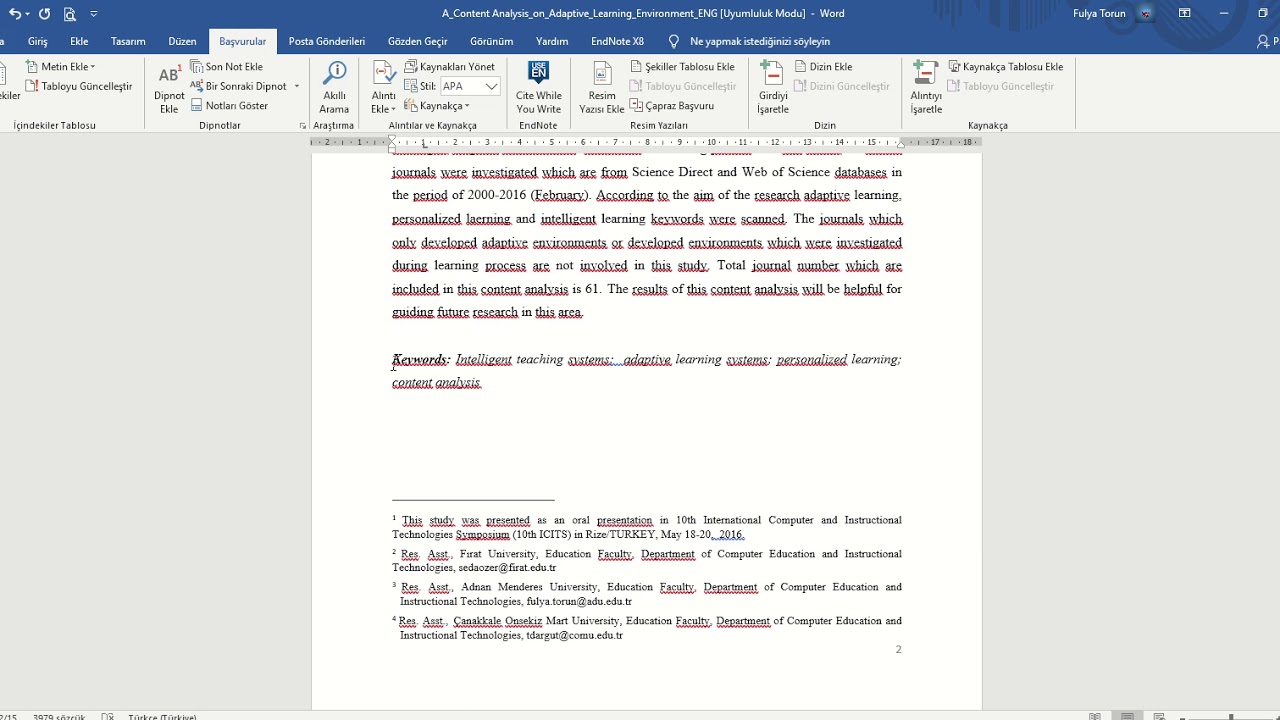
Task: Open the EndNote X8 tab
Action: pyautogui.click(x=617, y=42)
